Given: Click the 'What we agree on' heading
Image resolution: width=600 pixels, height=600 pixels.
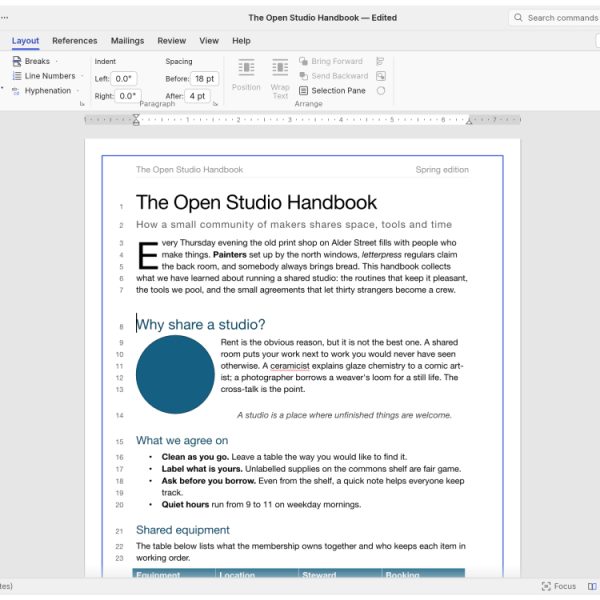Looking at the screenshot, I should tap(182, 440).
